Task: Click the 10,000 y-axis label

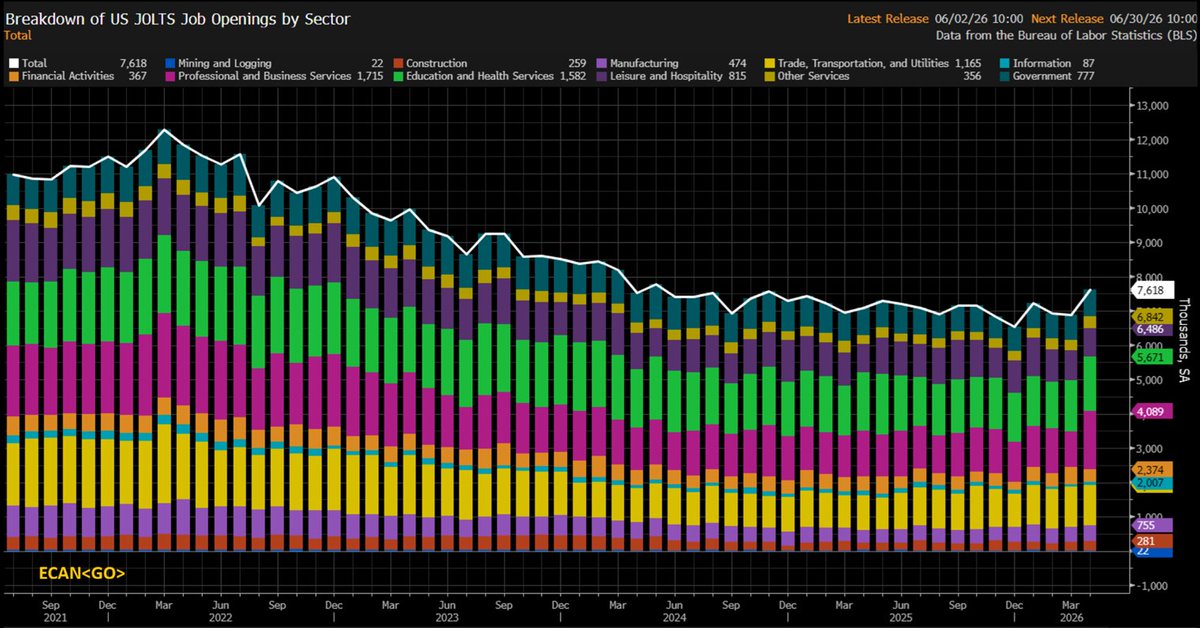Action: [x=1151, y=209]
